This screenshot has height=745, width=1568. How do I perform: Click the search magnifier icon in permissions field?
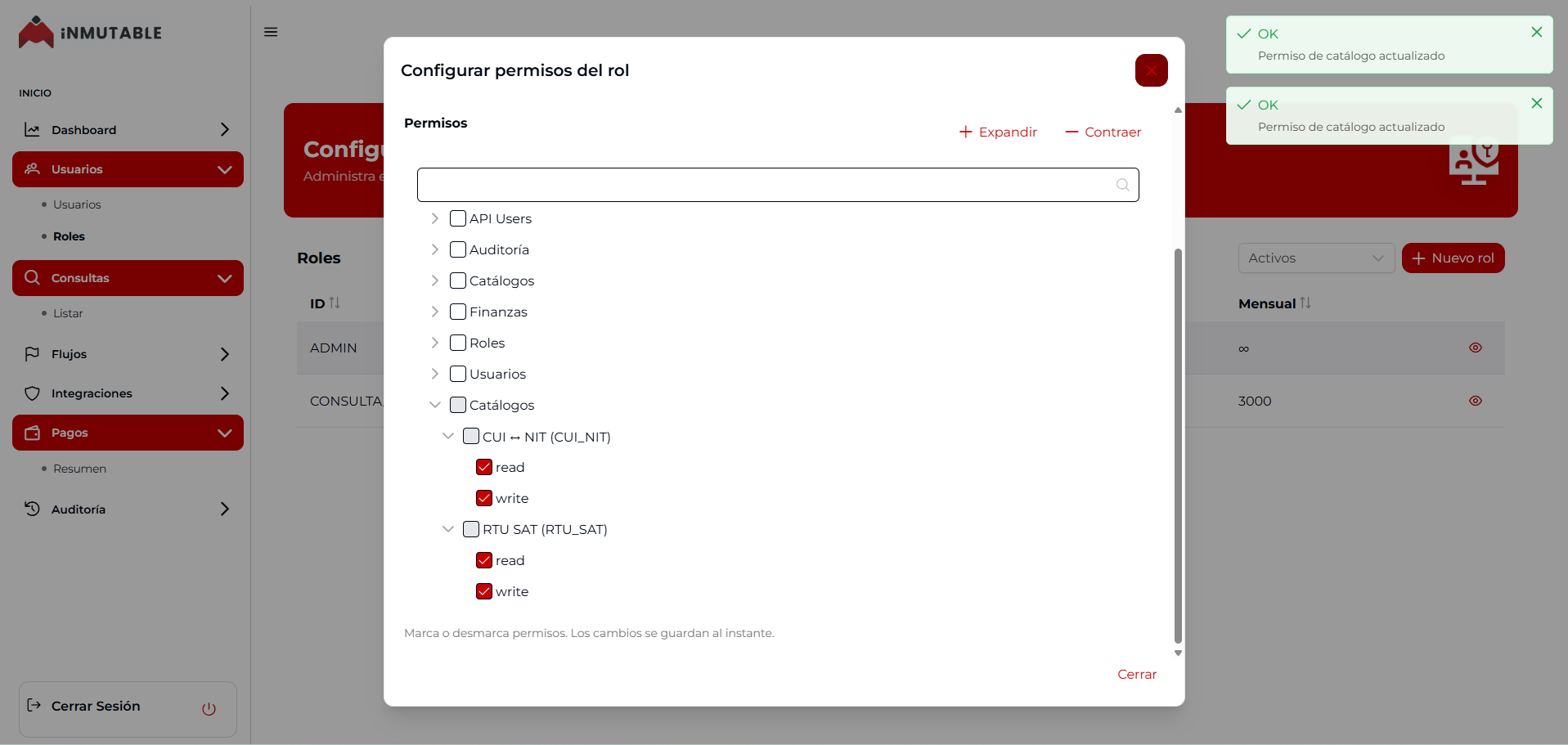click(1122, 185)
